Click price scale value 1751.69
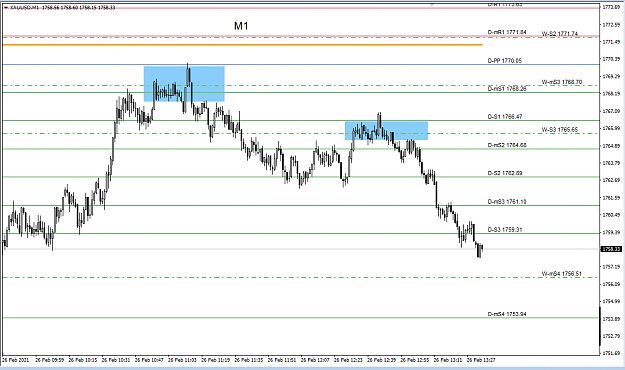Viewport: 625px width, 370px height. (x=611, y=353)
